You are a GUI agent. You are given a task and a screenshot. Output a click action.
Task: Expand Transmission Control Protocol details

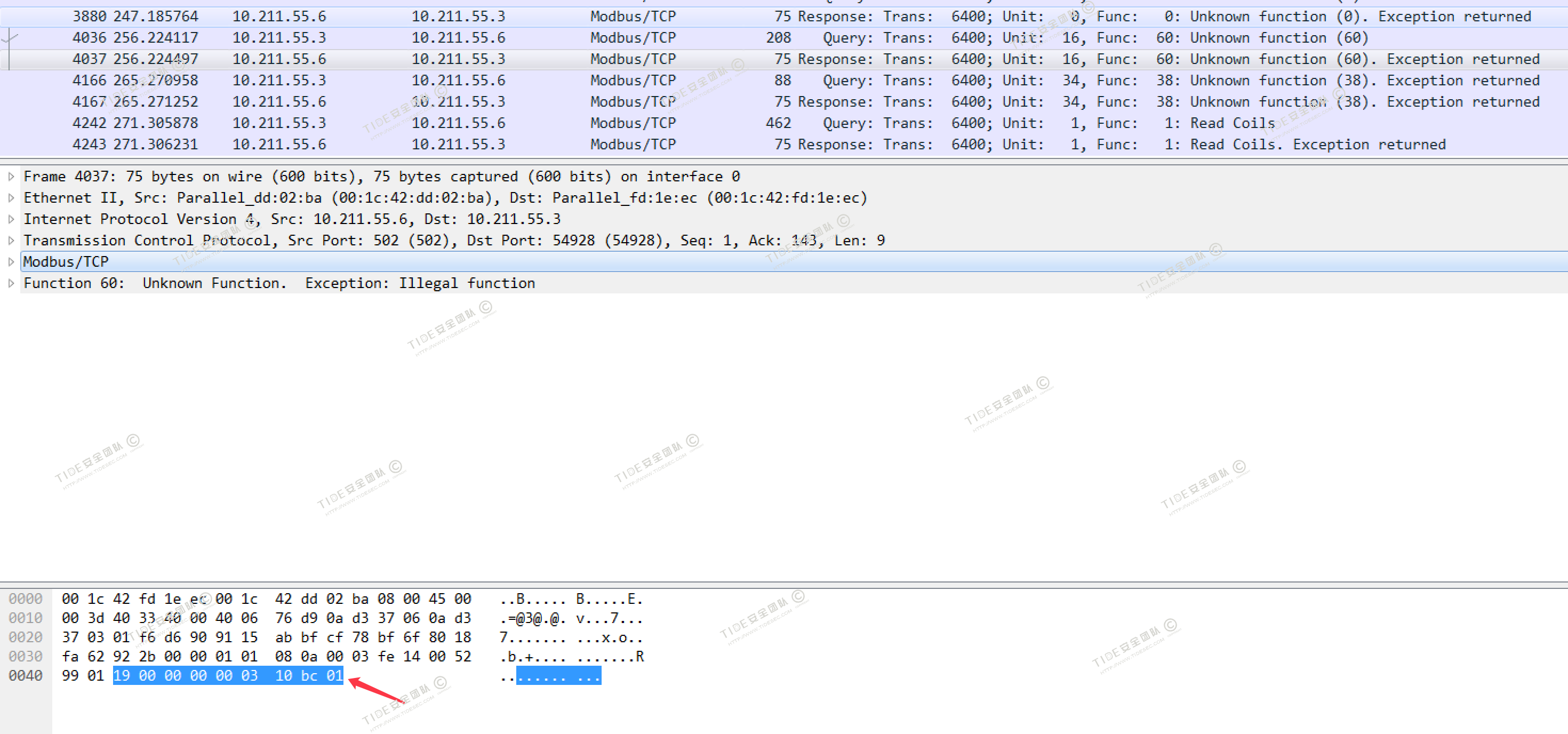(11, 241)
